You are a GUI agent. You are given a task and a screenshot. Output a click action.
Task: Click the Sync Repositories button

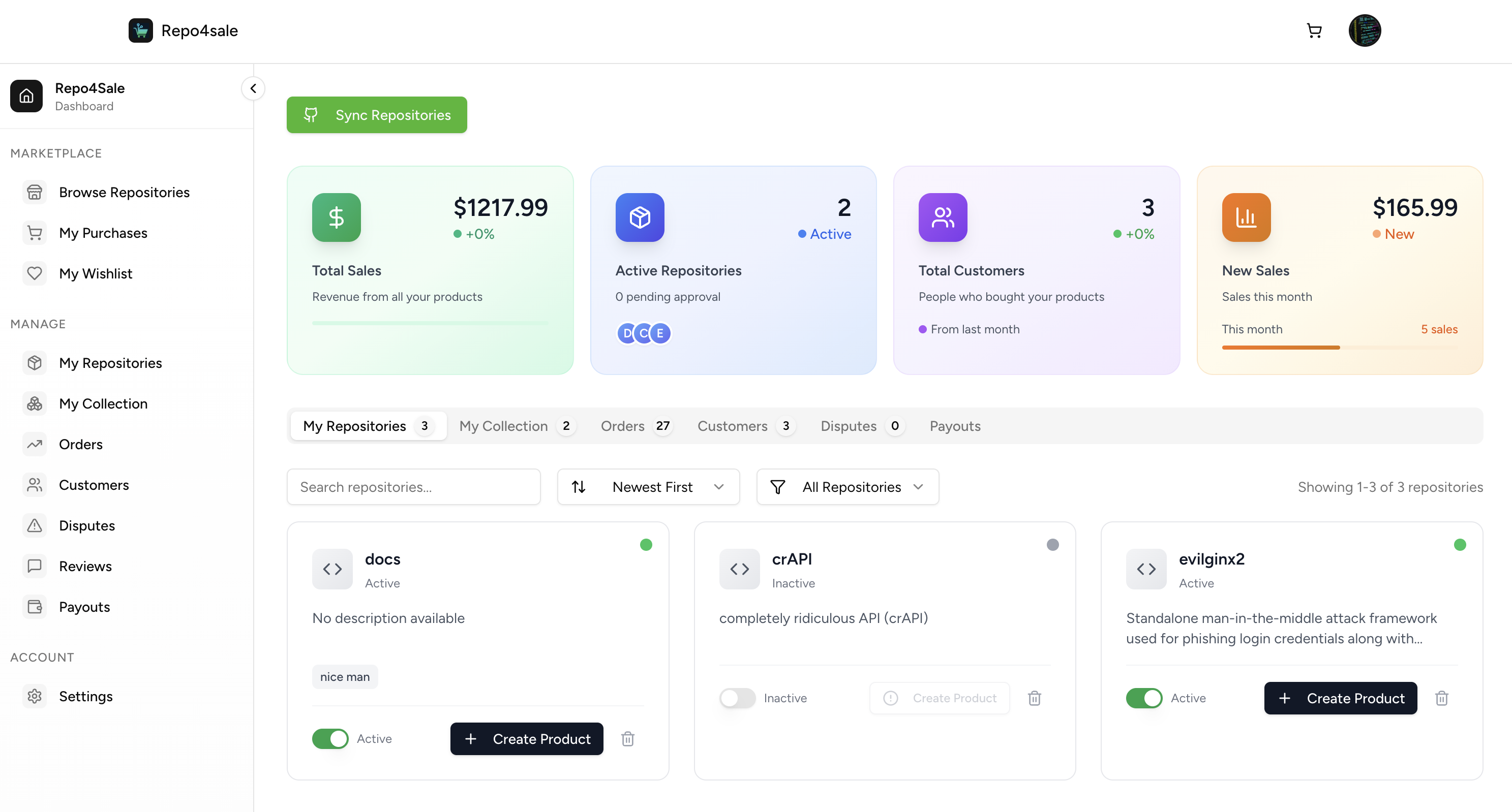coord(376,114)
